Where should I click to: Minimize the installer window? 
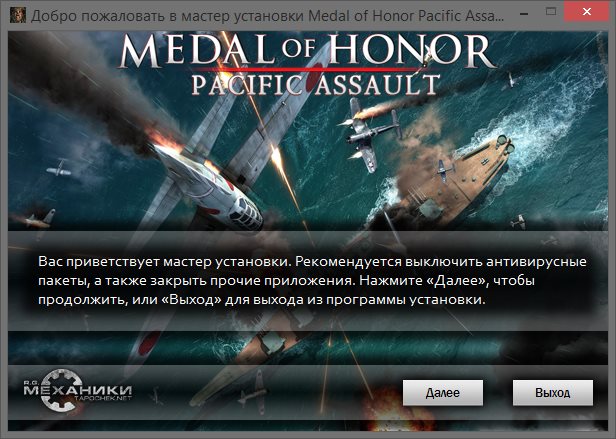[524, 13]
